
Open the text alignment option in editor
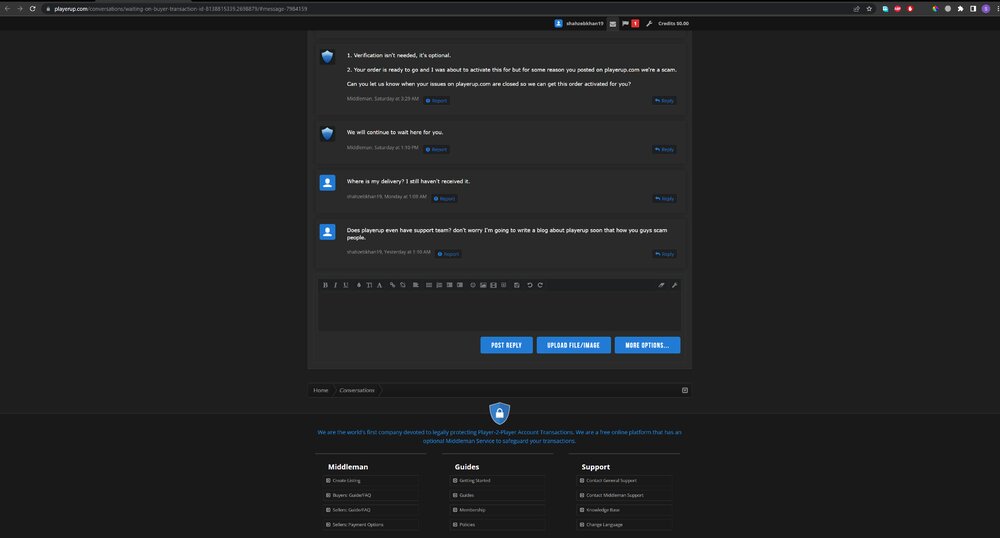tap(416, 285)
